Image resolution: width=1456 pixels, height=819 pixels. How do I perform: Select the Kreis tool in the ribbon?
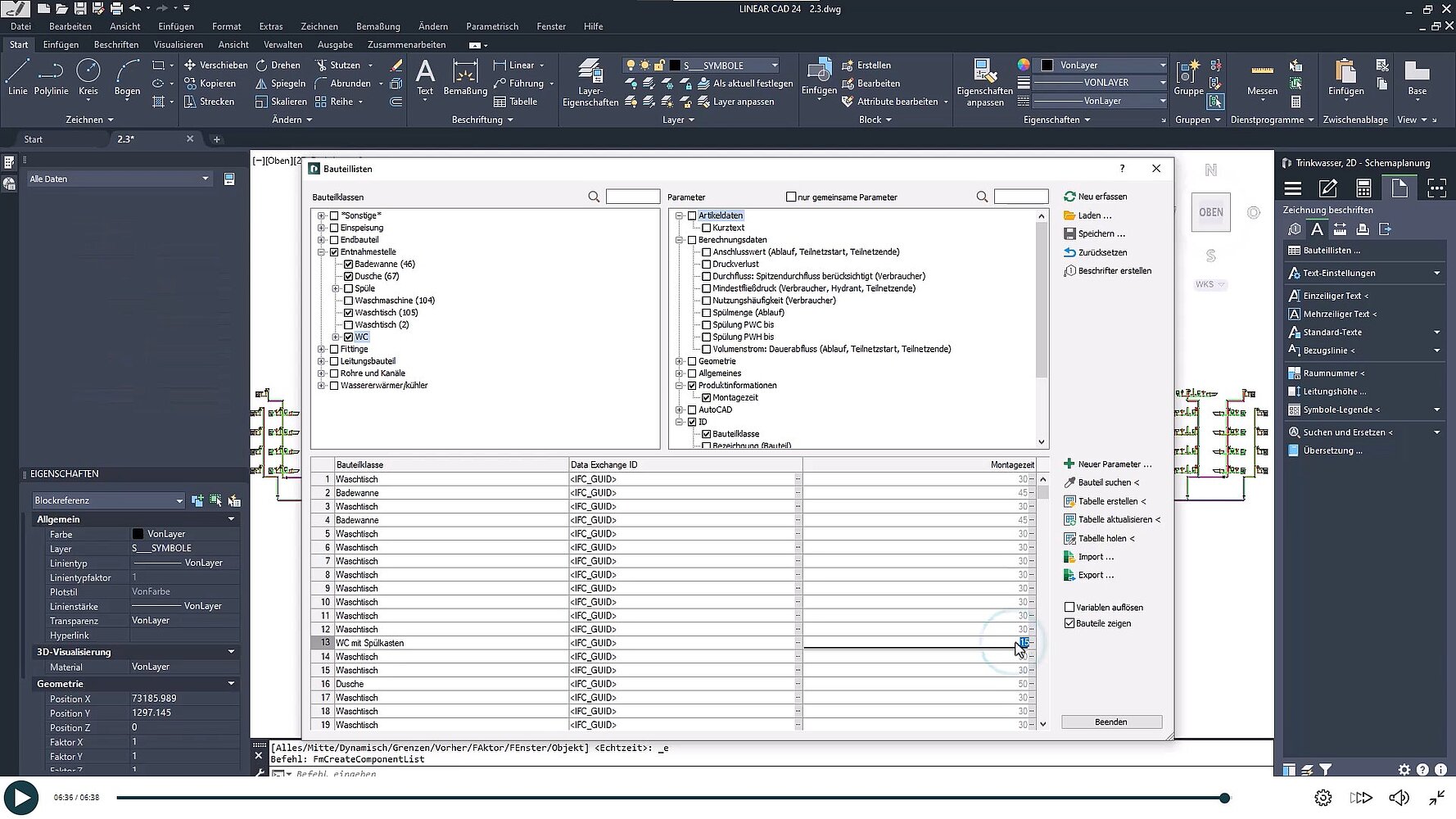coord(88,79)
